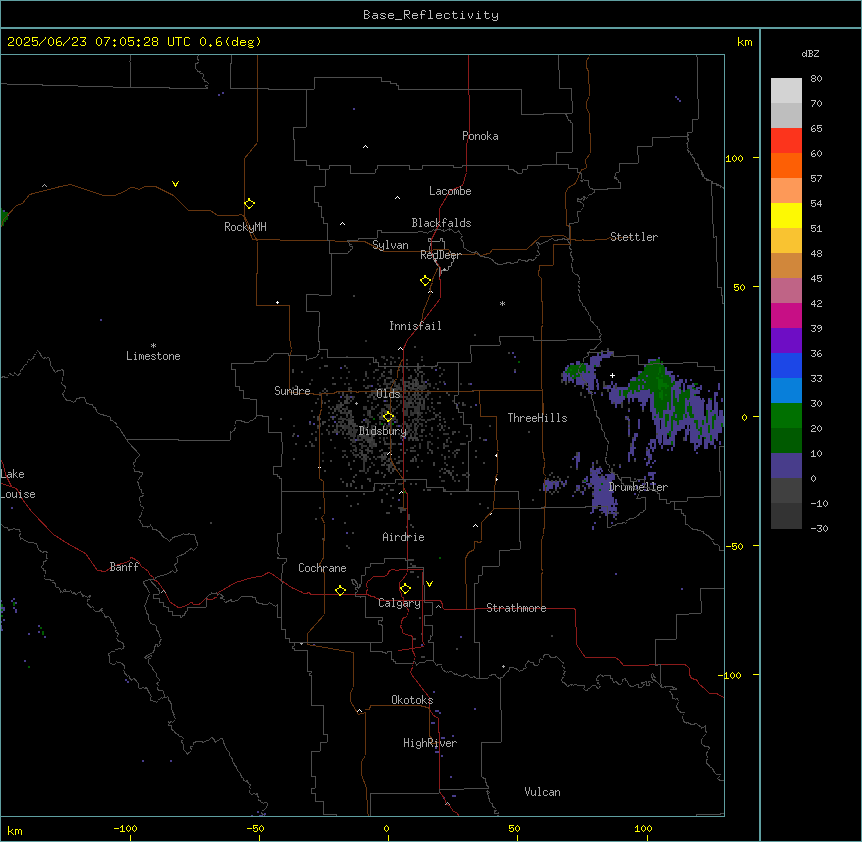Click the ThreeHills city label
This screenshot has width=862, height=842.
point(537,418)
